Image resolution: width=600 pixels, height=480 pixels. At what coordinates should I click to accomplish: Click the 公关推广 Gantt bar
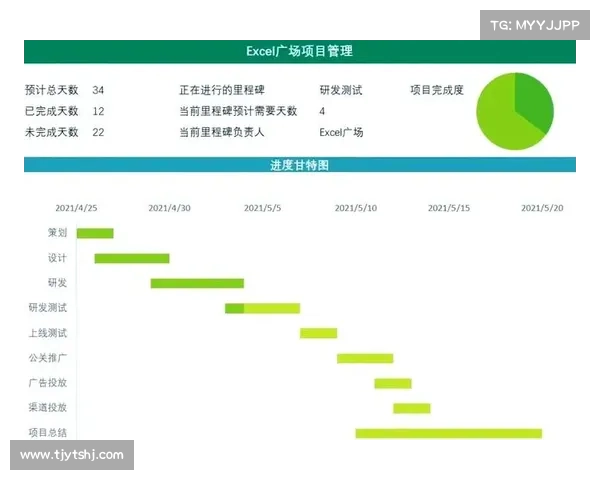(365, 358)
